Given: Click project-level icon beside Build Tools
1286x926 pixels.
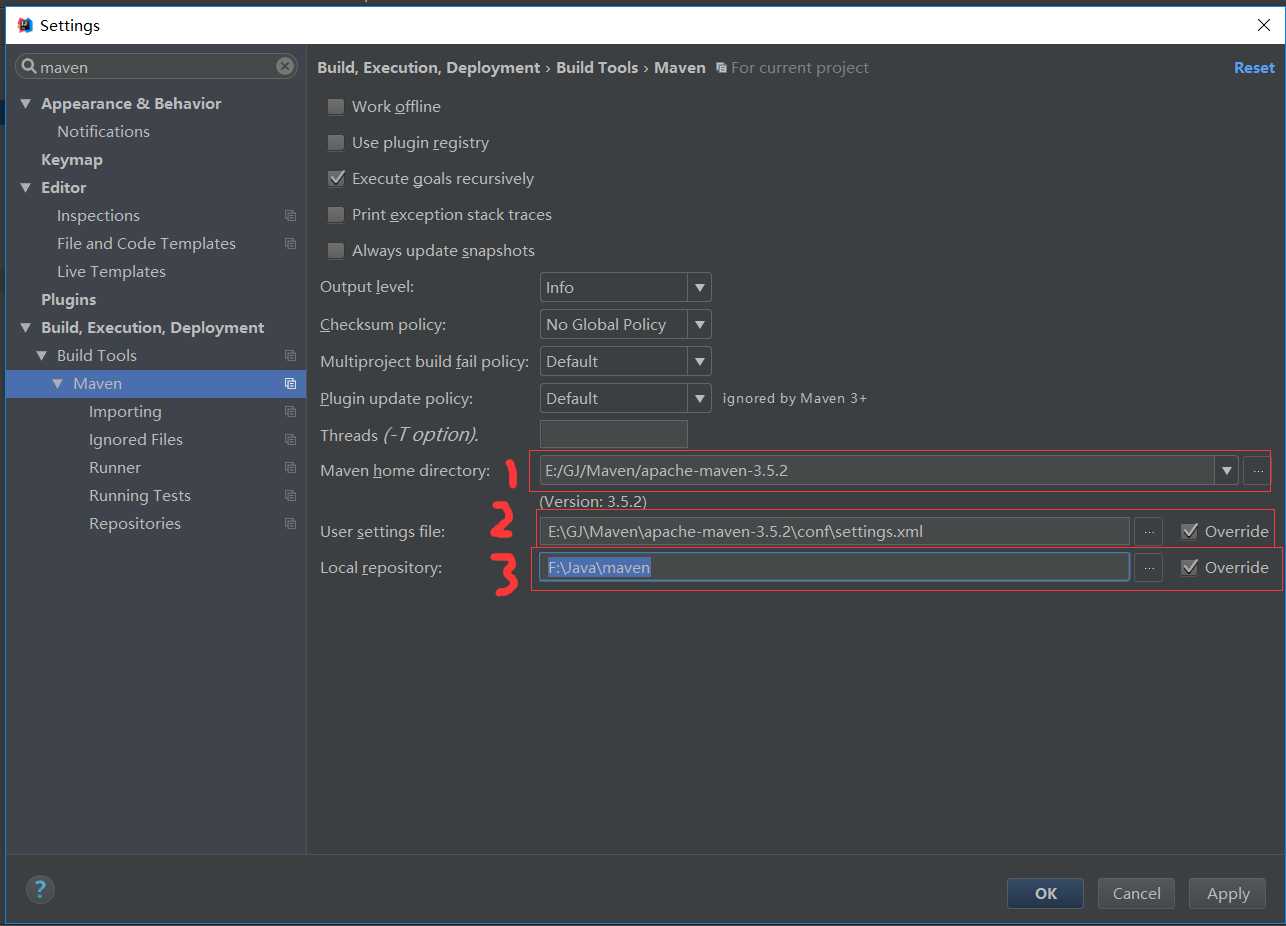Looking at the screenshot, I should click(x=290, y=356).
